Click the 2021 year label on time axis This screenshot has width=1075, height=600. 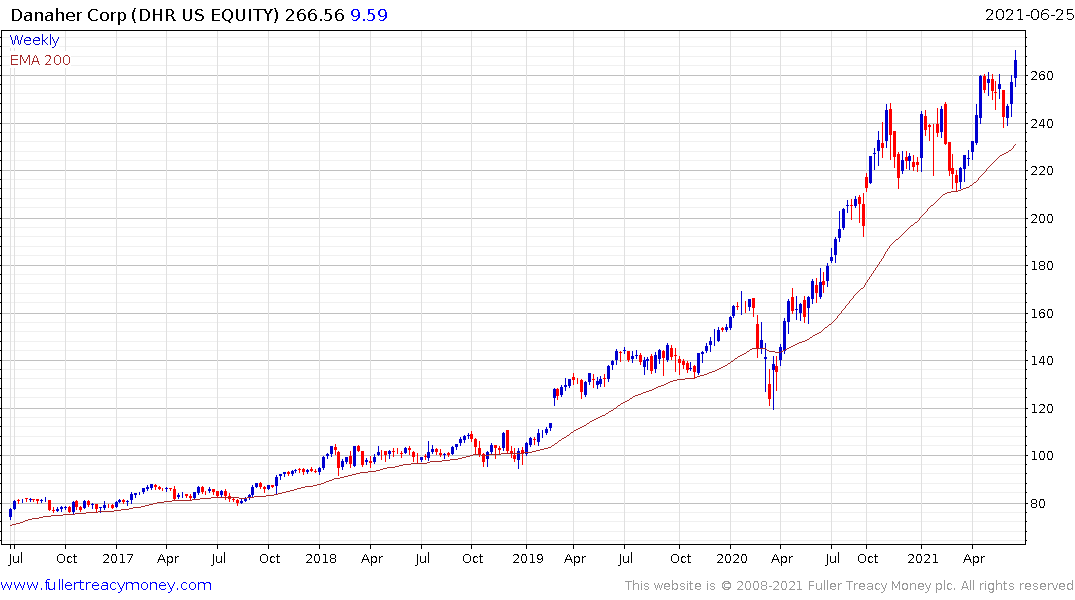click(923, 558)
